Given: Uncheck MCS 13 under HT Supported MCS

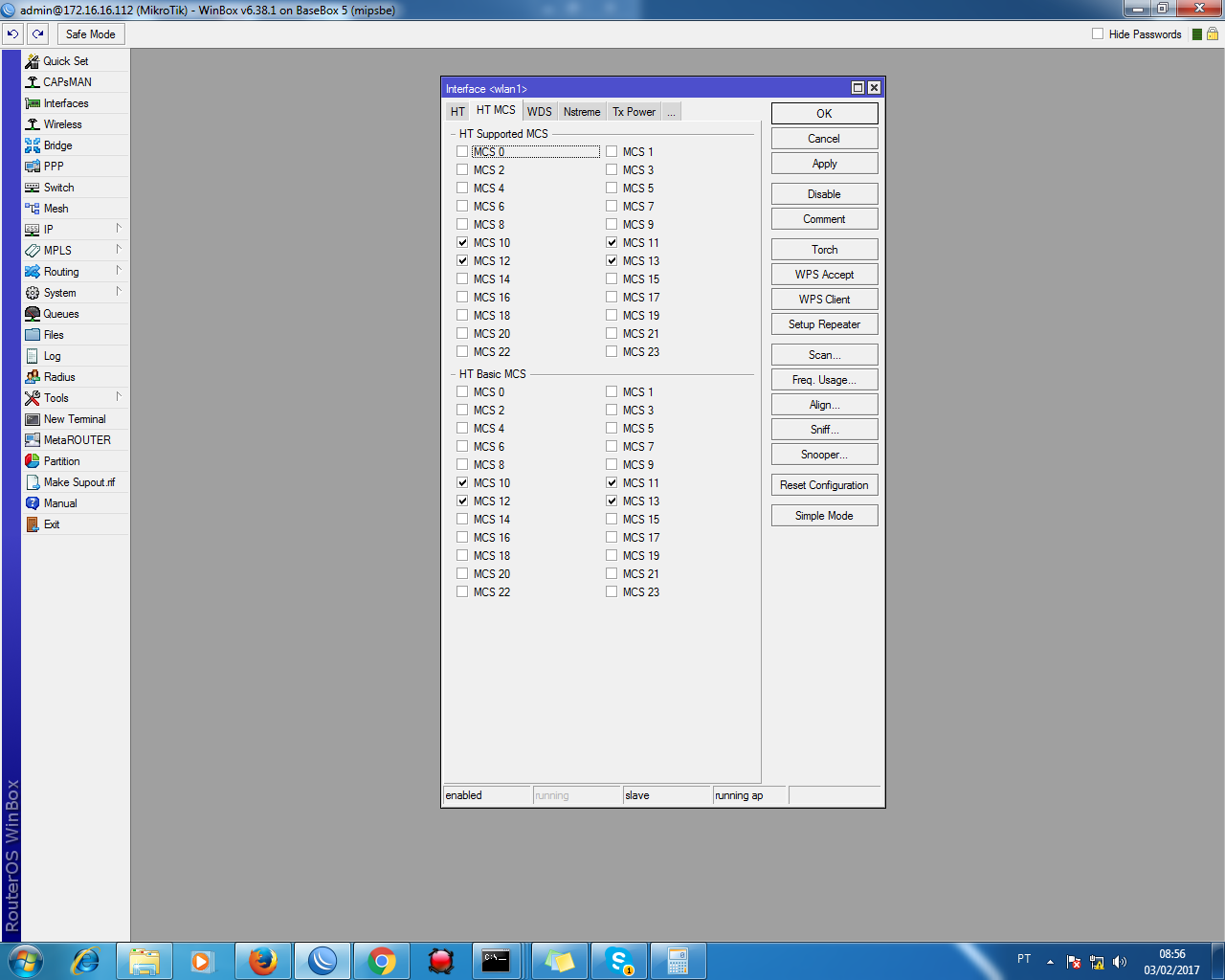Looking at the screenshot, I should 612,261.
